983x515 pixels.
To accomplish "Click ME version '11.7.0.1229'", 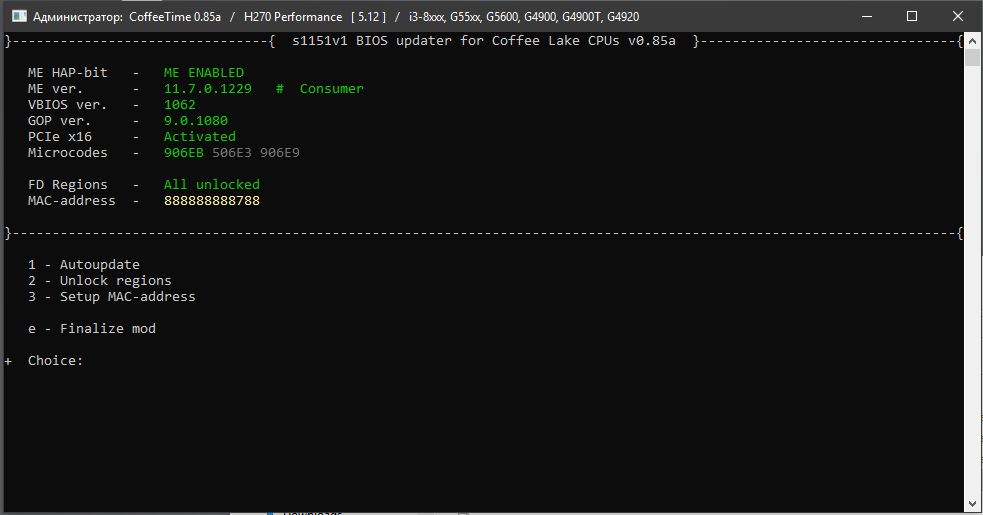I will [x=208, y=88].
